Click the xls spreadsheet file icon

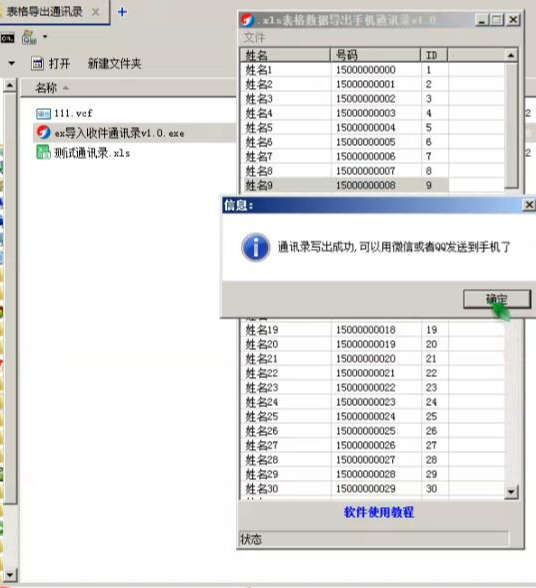tap(43, 153)
